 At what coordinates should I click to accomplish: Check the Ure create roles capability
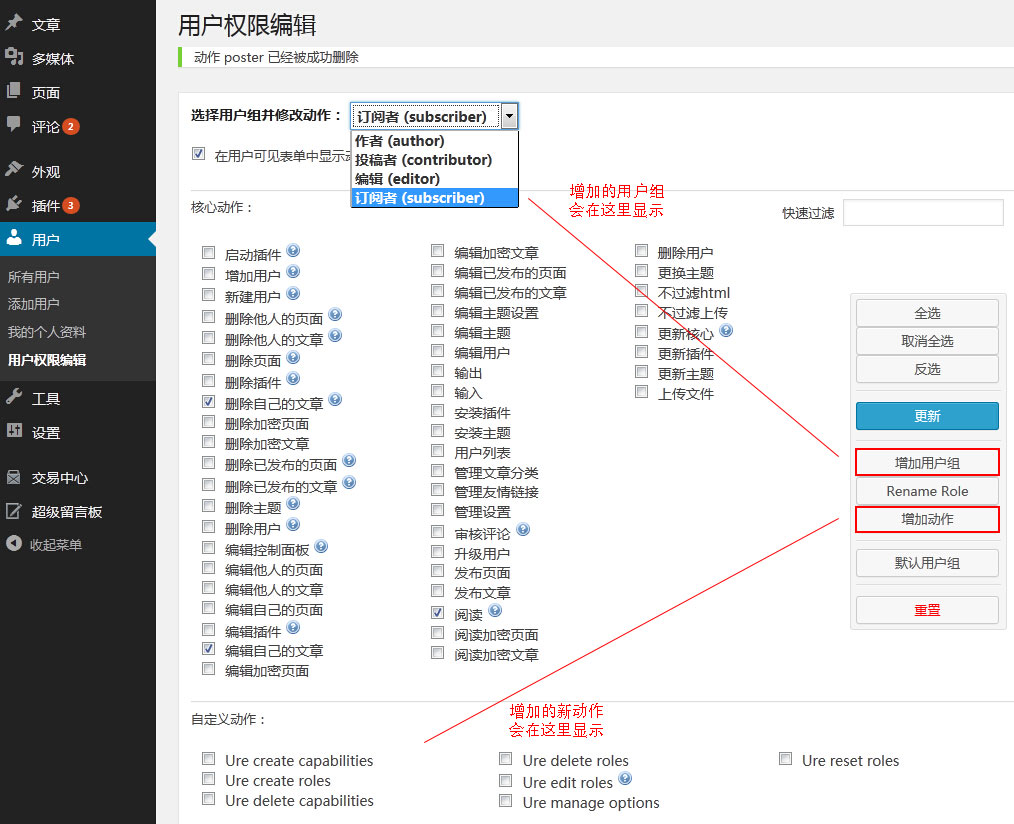[x=208, y=780]
